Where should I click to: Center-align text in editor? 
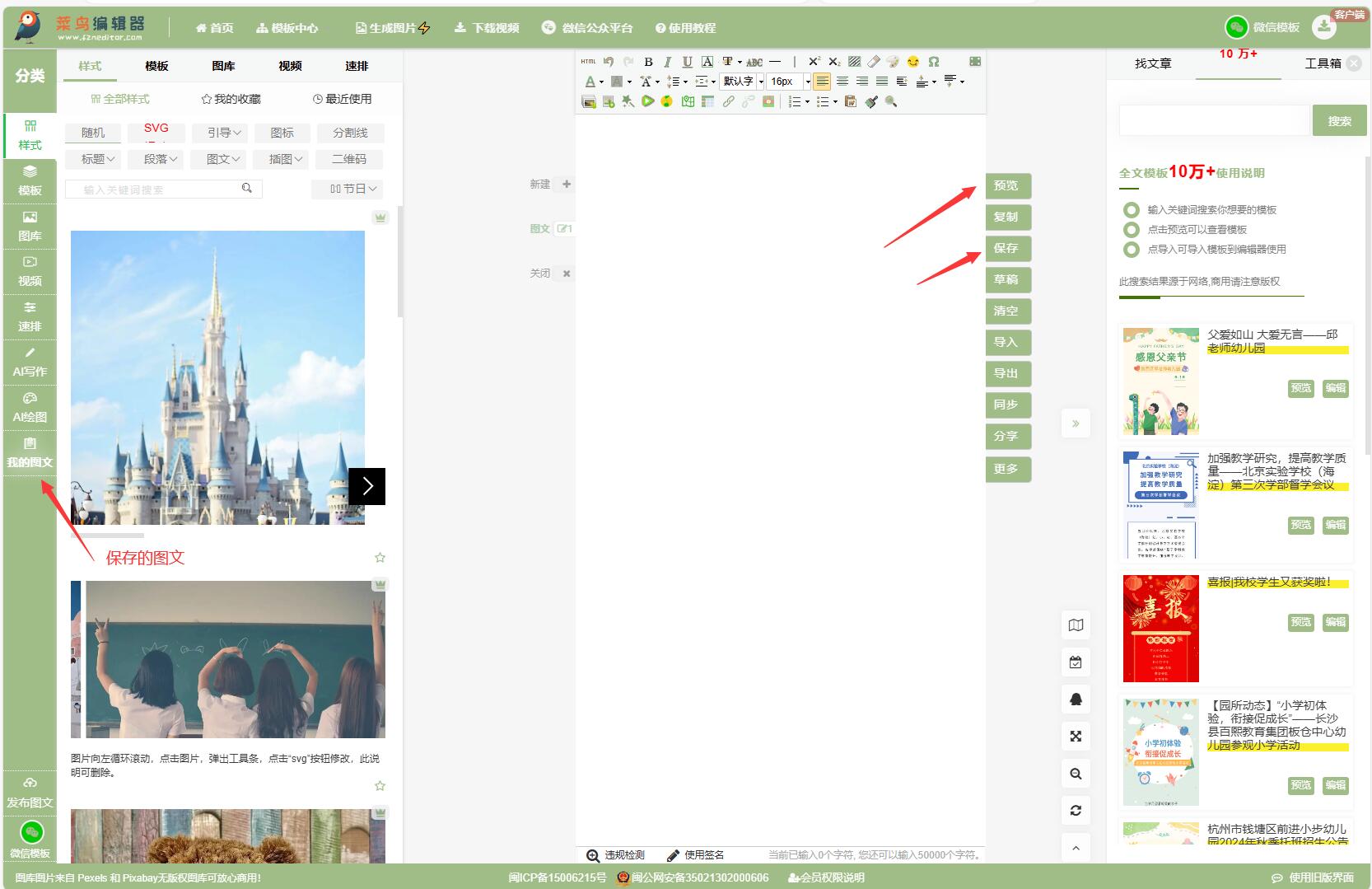[x=842, y=82]
